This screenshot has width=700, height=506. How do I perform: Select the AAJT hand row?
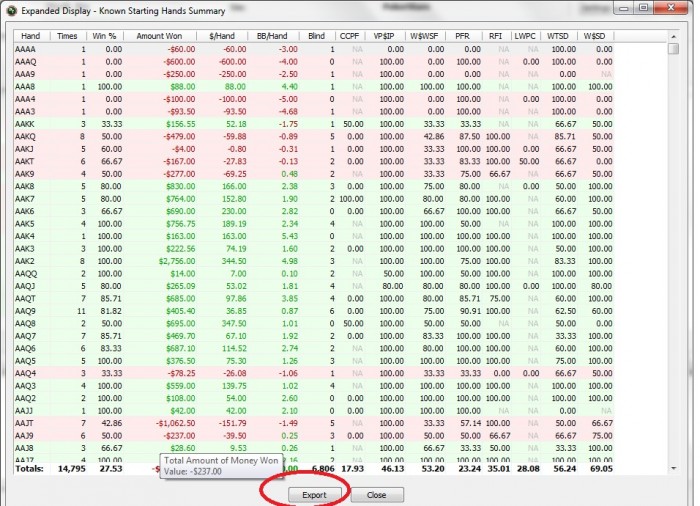tap(314, 423)
